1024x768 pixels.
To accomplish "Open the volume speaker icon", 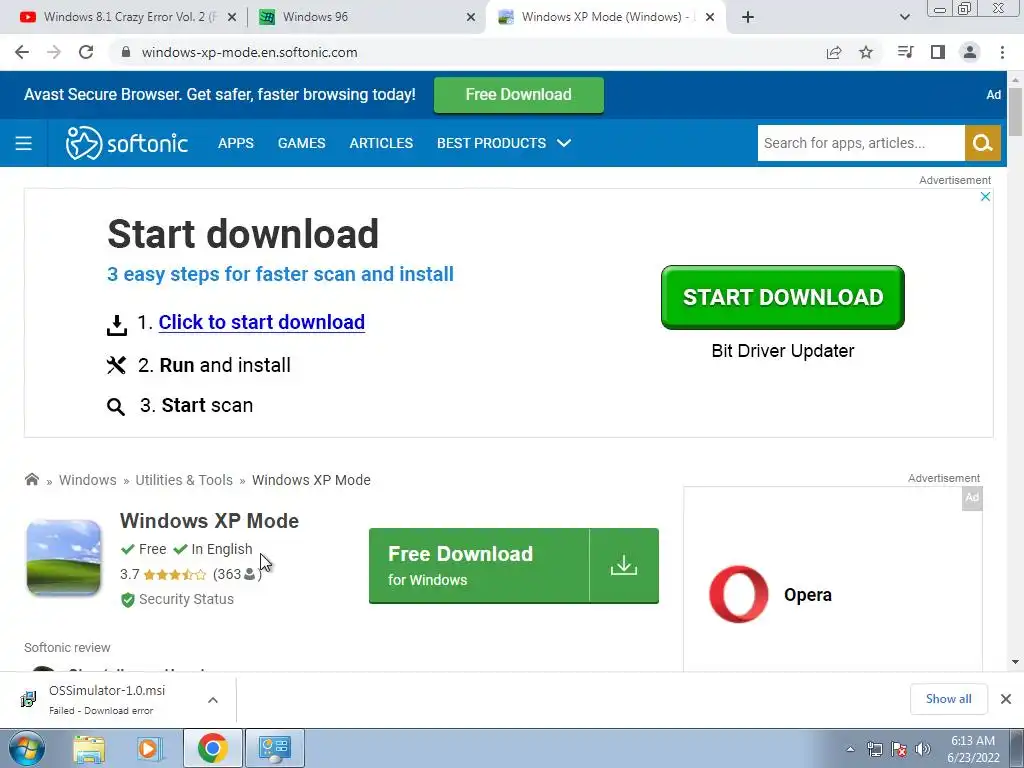I will click(923, 749).
